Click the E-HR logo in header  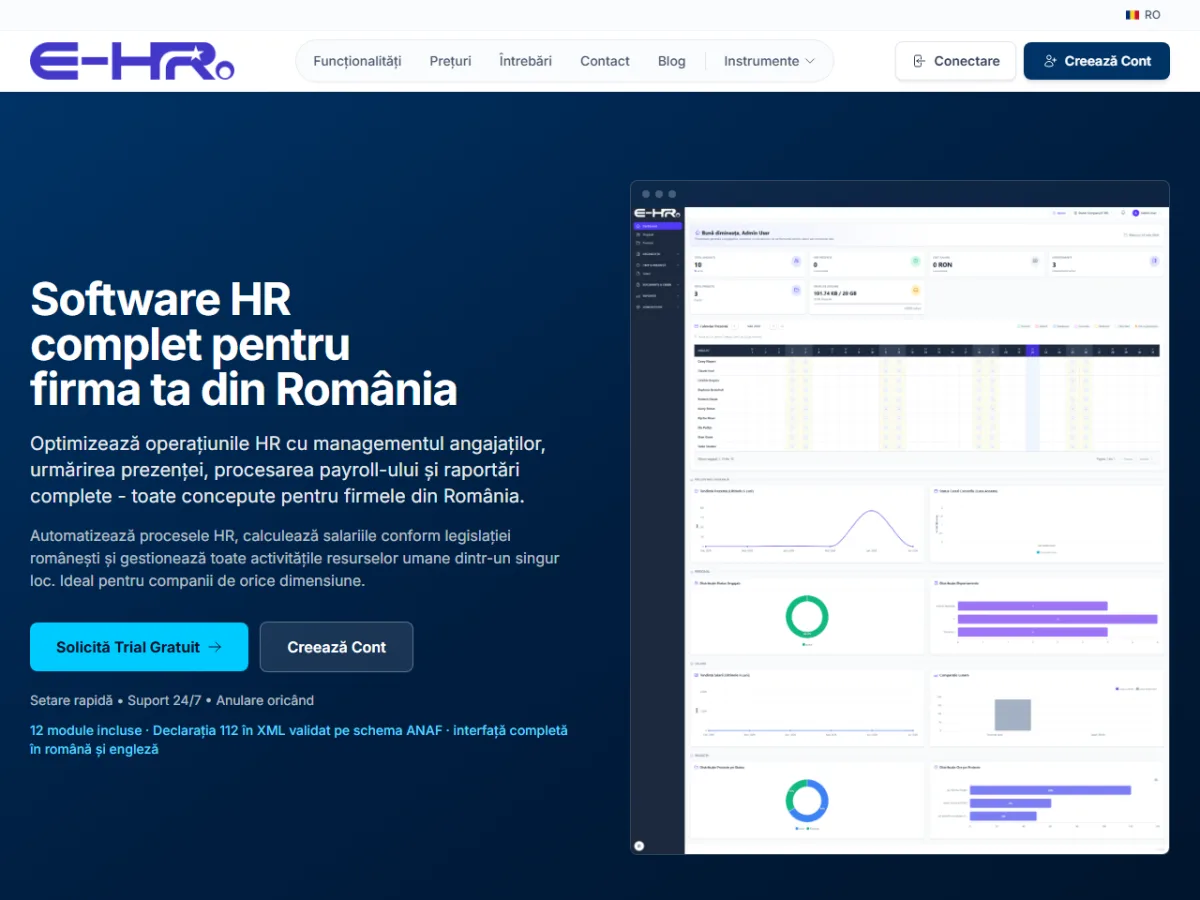click(x=132, y=61)
